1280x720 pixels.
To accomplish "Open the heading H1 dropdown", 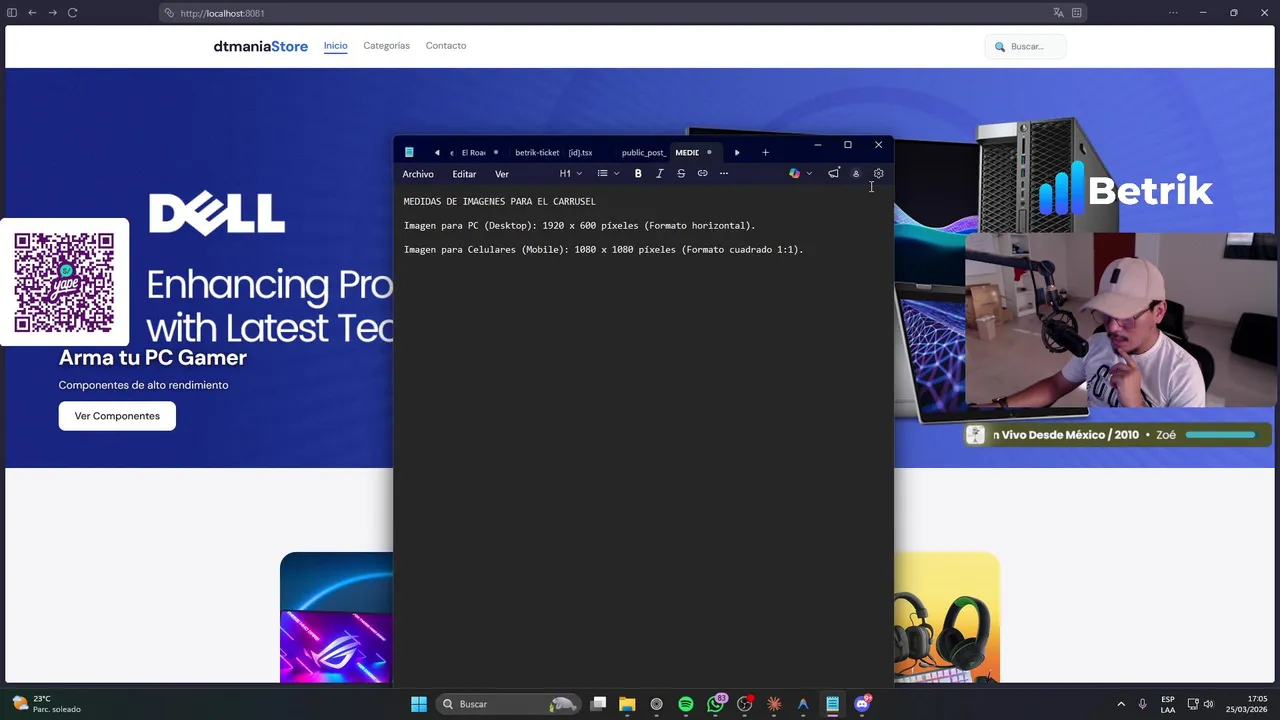I will point(571,174).
